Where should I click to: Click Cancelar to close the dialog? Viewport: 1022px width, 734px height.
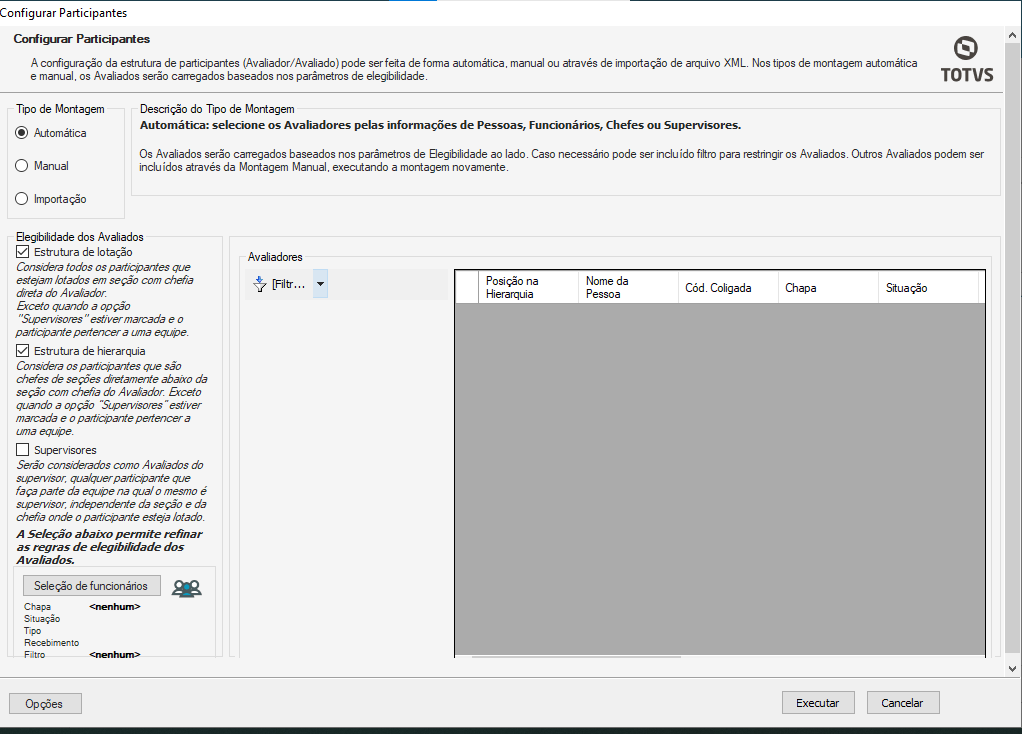tap(903, 703)
